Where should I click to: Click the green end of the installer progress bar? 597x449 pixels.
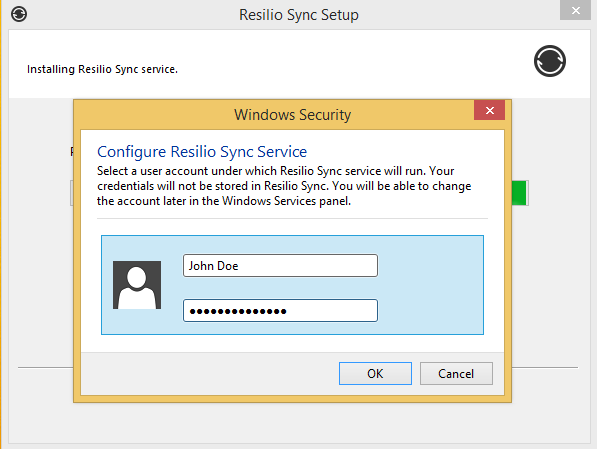tap(519, 193)
